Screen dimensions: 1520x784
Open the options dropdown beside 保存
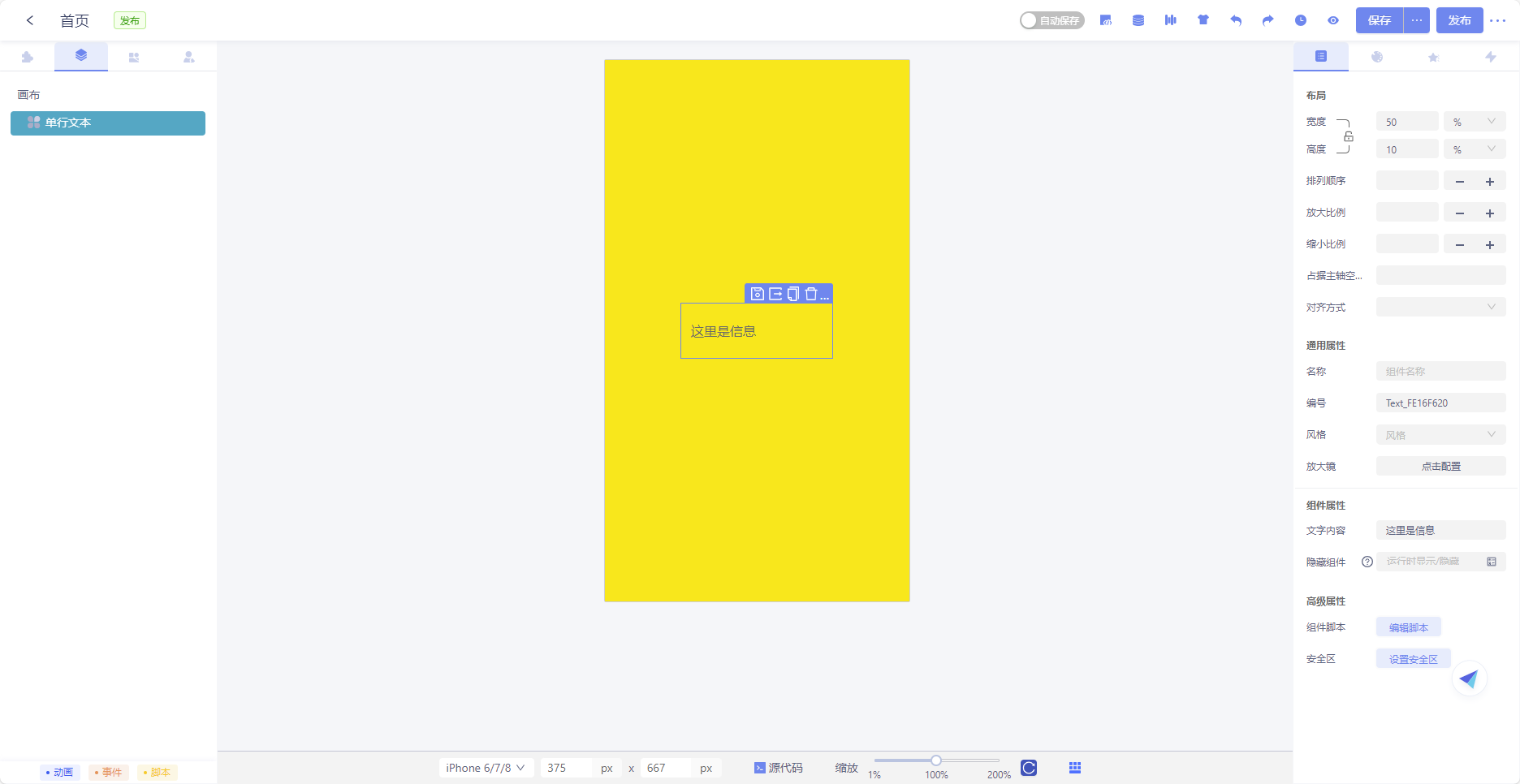[x=1417, y=20]
